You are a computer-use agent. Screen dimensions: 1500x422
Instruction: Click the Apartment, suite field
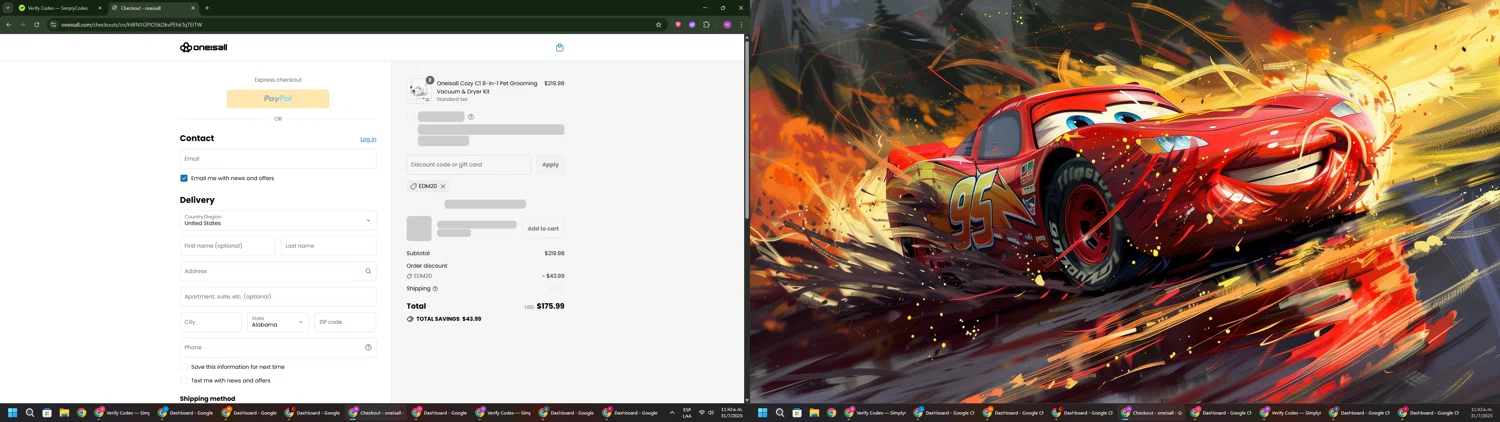[x=278, y=297]
